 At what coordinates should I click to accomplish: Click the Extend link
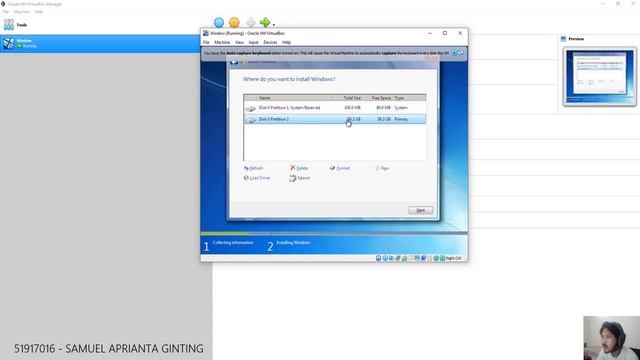tap(300, 178)
